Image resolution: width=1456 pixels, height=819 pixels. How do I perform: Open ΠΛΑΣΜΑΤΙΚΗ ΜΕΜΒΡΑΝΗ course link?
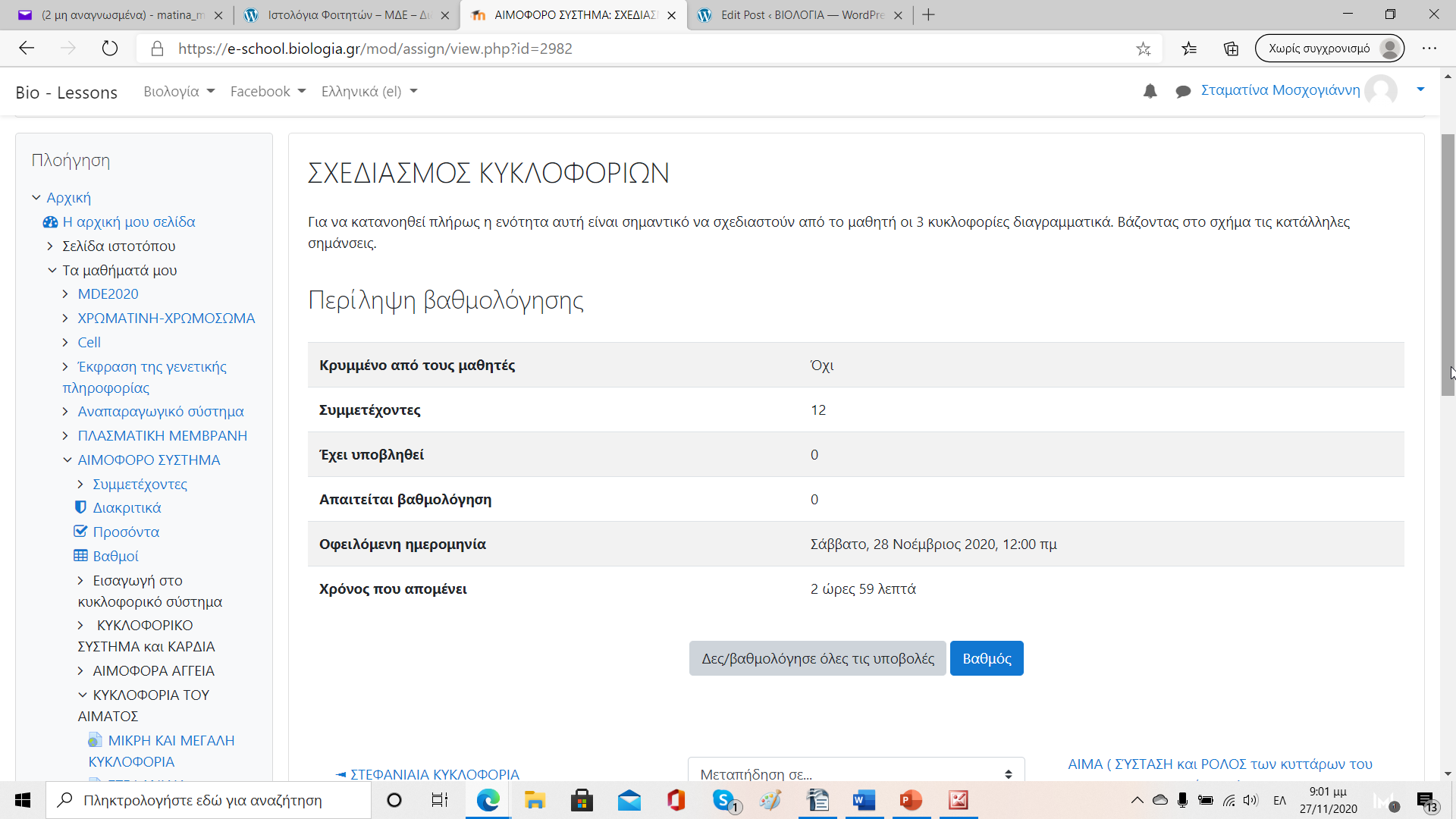[x=162, y=436]
